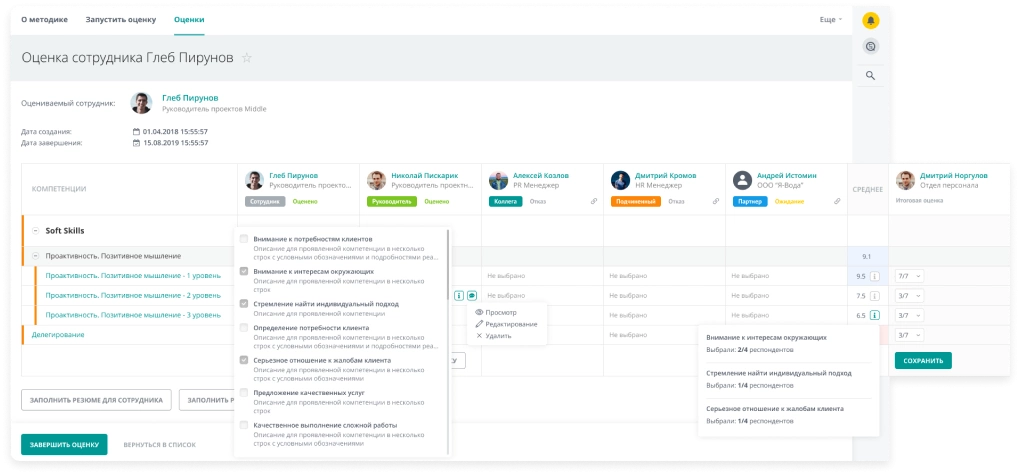Open 'Проактивность. Позитивное мышление - 2 уровень' link
The width and height of the screenshot is (1020, 475).
[133, 295]
